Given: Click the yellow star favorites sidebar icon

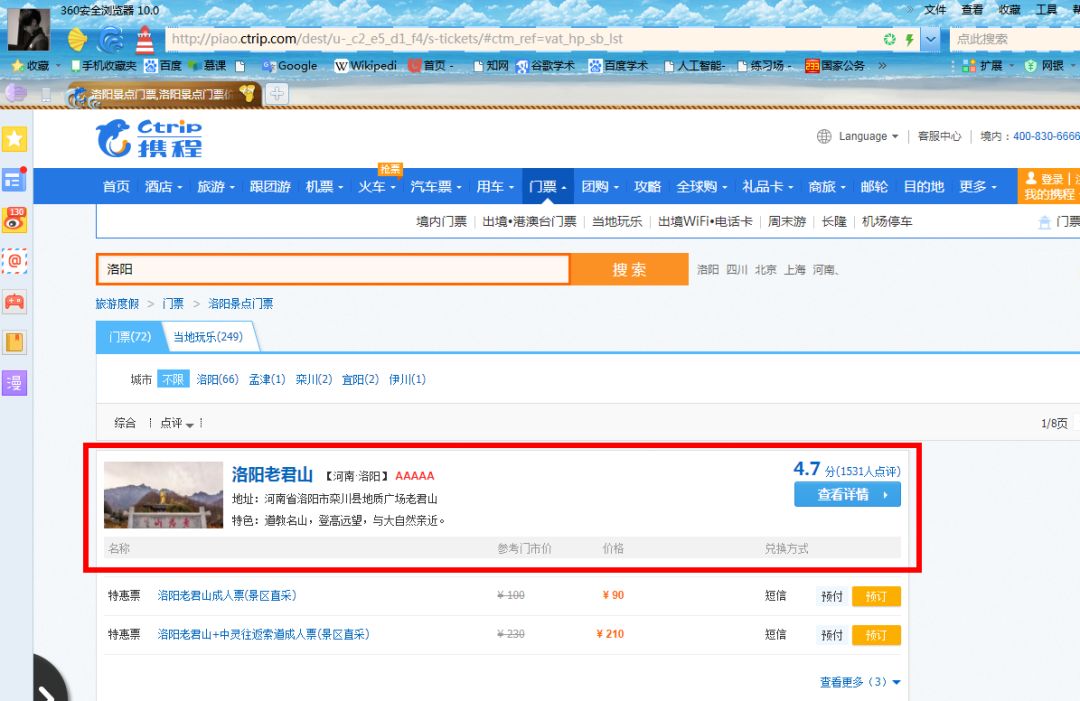Looking at the screenshot, I should (14, 139).
